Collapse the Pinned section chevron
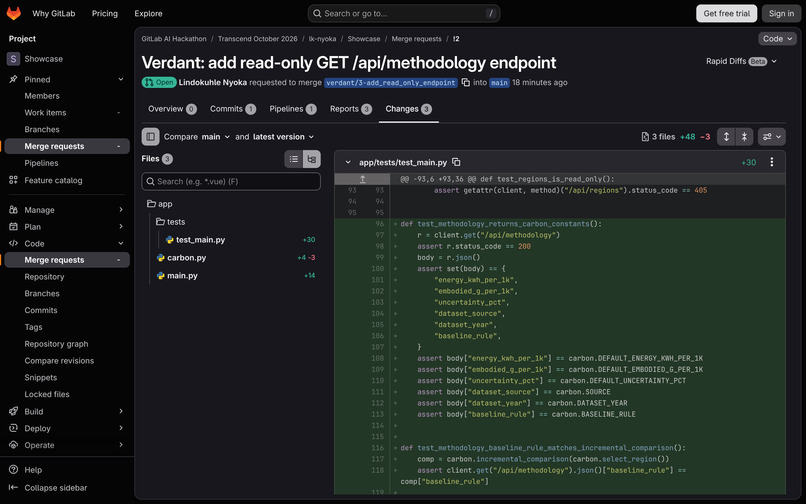806x504 pixels. click(x=121, y=79)
